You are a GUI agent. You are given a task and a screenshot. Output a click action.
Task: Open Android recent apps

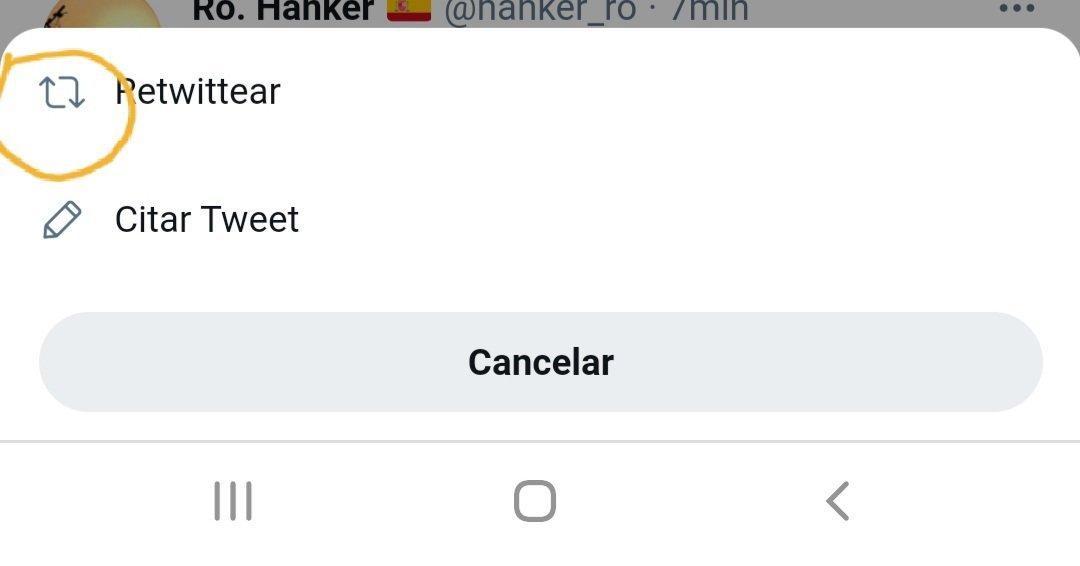click(233, 501)
